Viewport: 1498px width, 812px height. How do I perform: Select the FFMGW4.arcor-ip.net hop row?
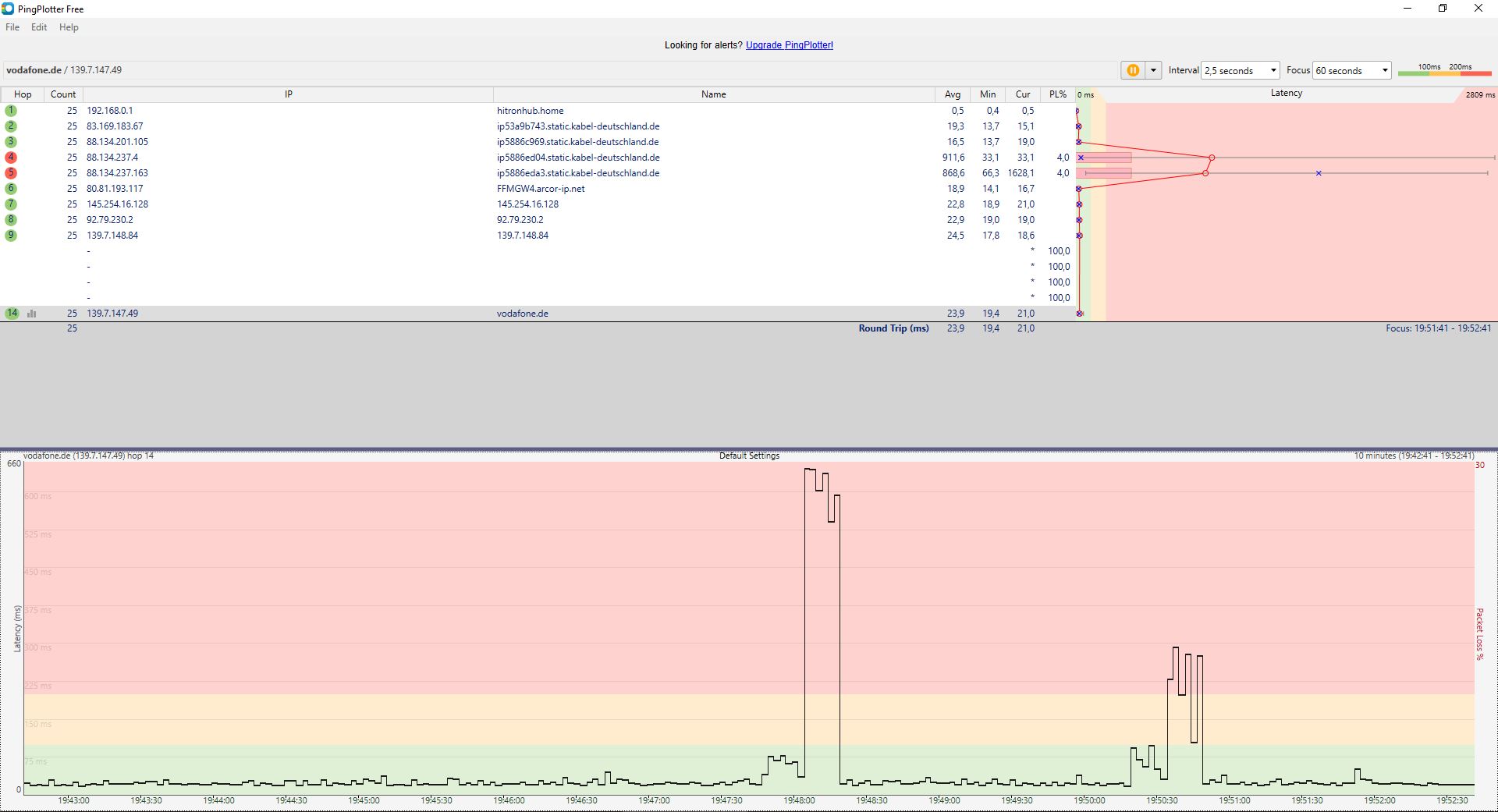[540, 189]
